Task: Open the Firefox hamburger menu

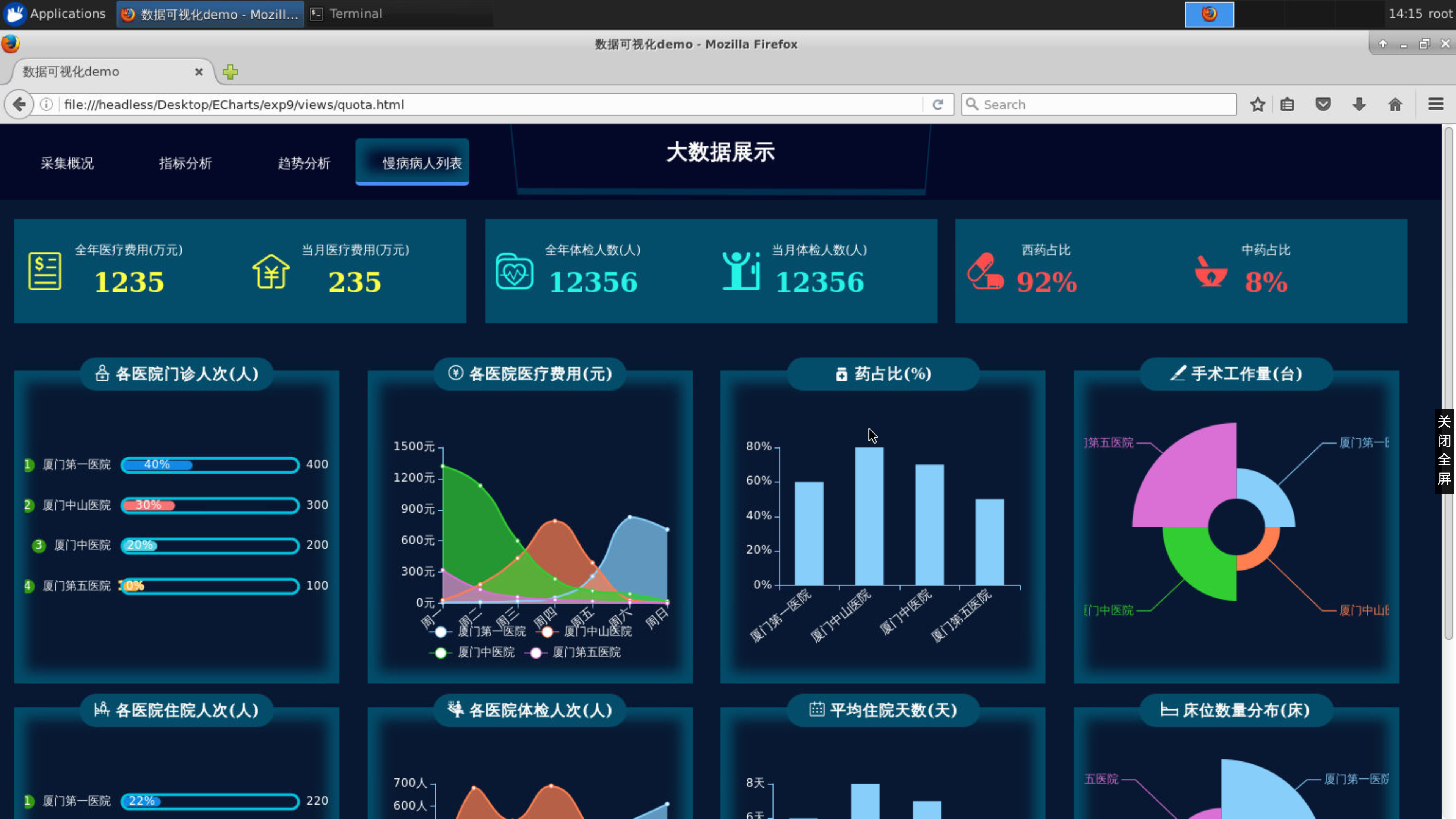Action: 1436,105
